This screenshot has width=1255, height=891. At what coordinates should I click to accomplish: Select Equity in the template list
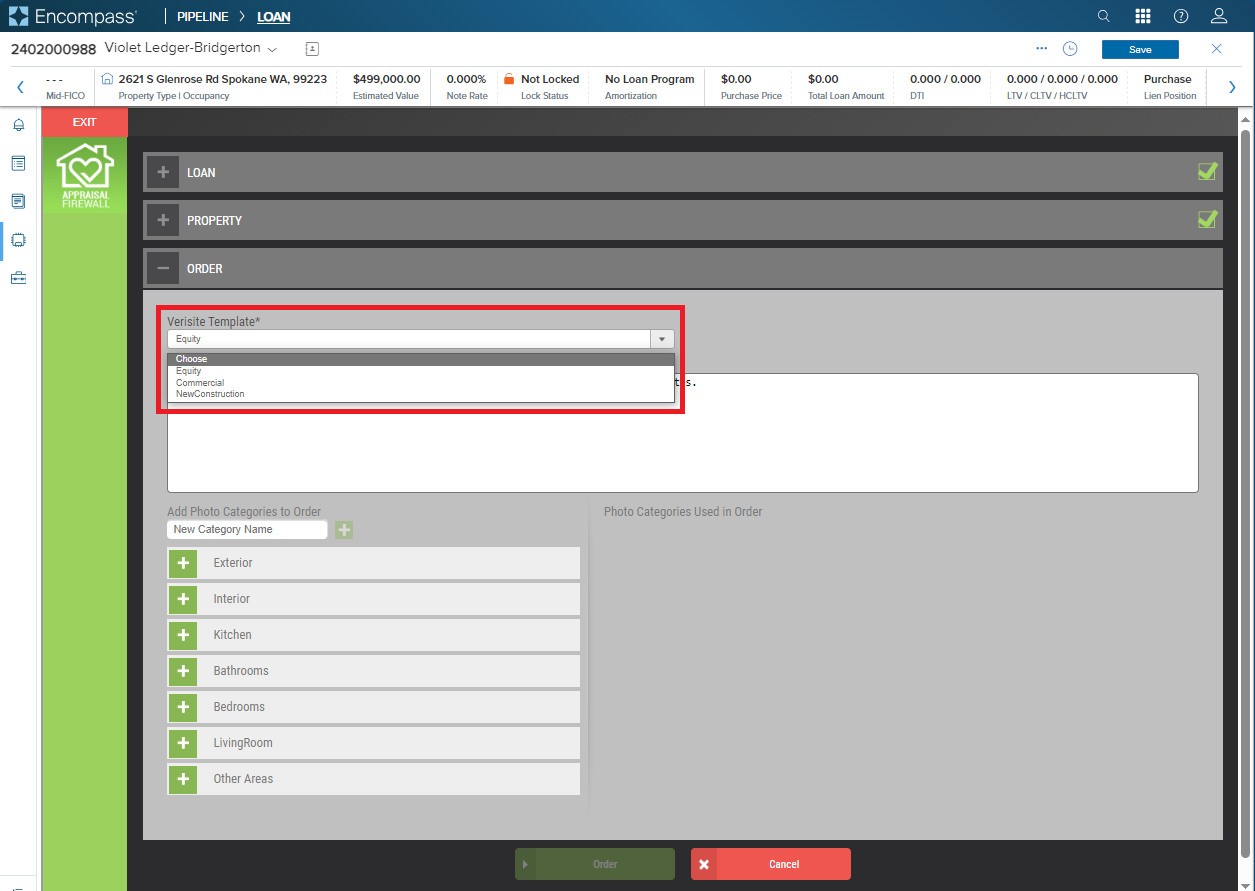[x=421, y=371]
